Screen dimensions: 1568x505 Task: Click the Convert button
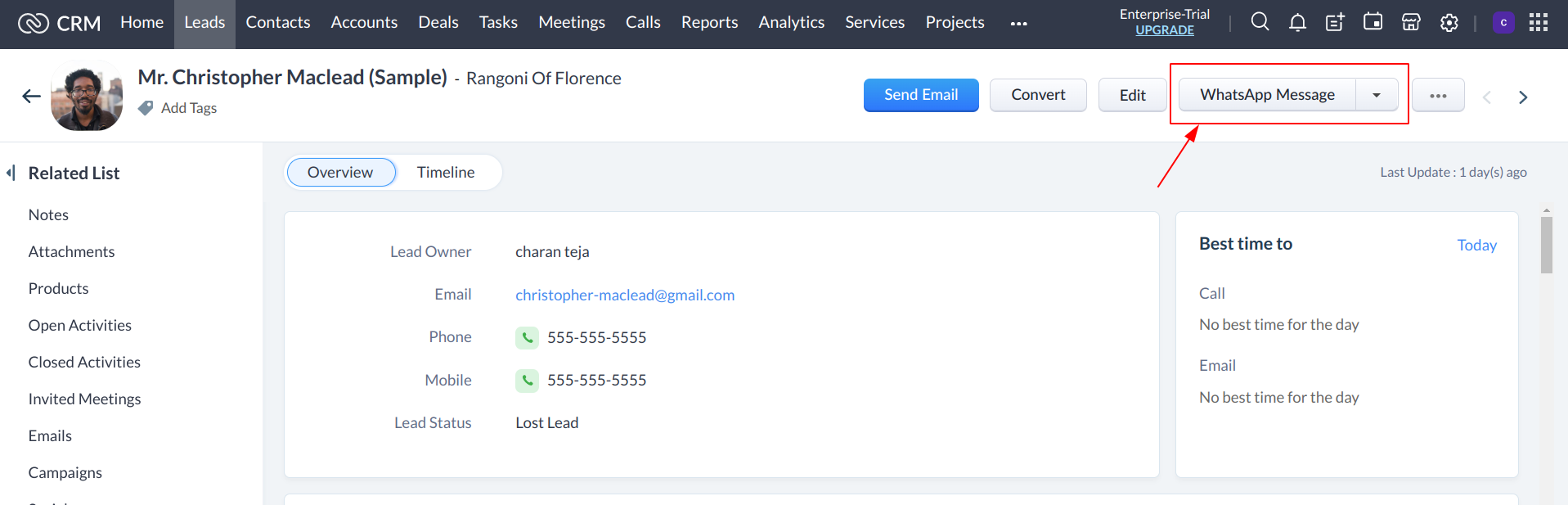tap(1038, 95)
